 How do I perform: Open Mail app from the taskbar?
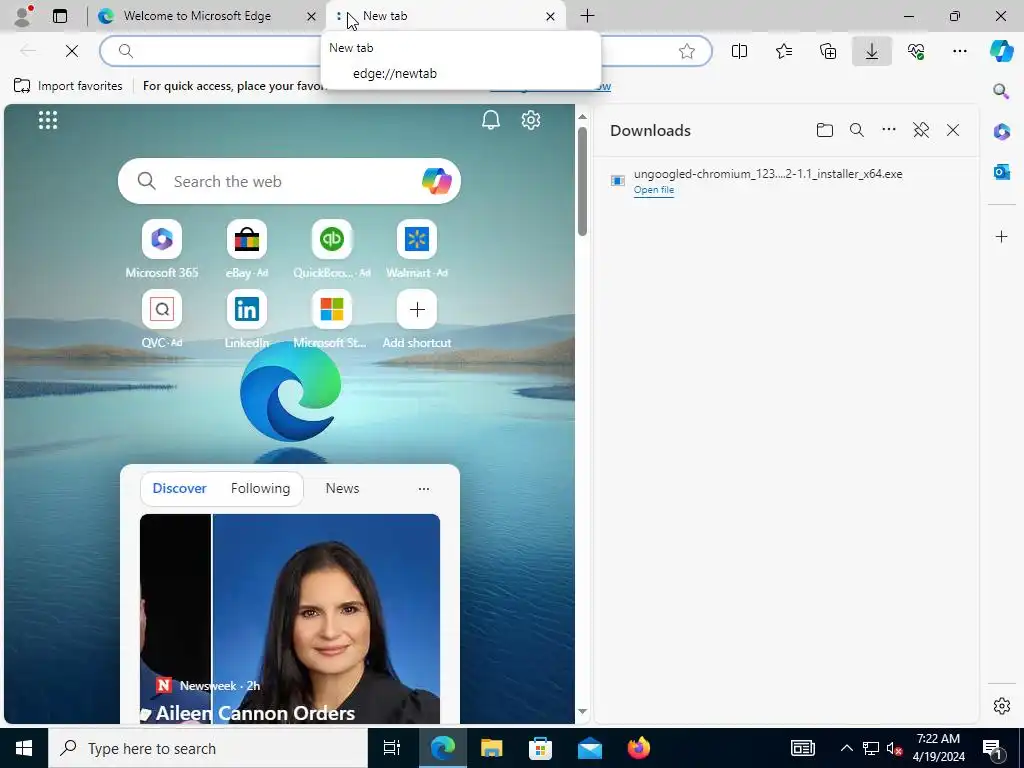590,748
